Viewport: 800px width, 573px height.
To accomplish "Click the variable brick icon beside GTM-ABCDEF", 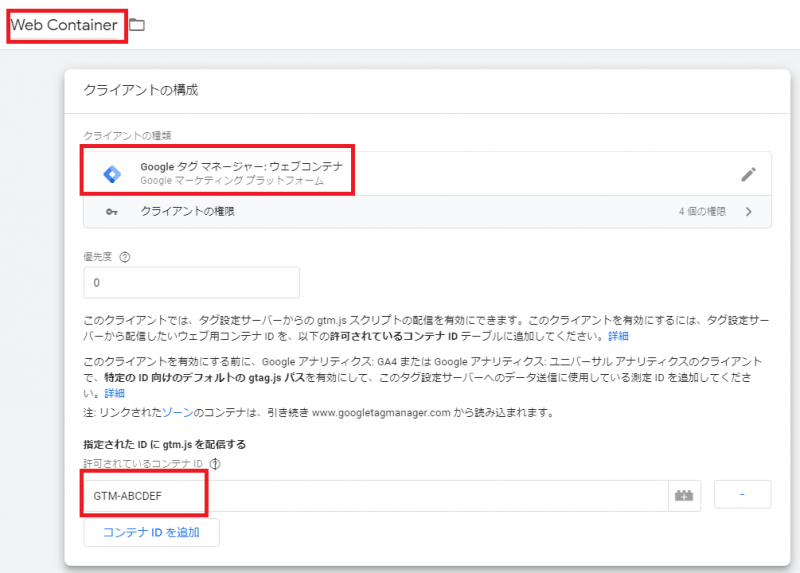I will tap(684, 495).
